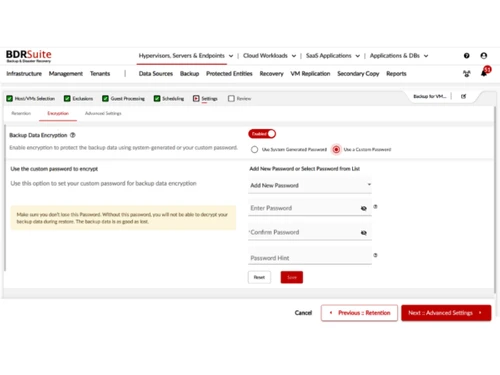The image size is (500, 375).
Task: Open the help question mark icon in header
Action: point(467,56)
